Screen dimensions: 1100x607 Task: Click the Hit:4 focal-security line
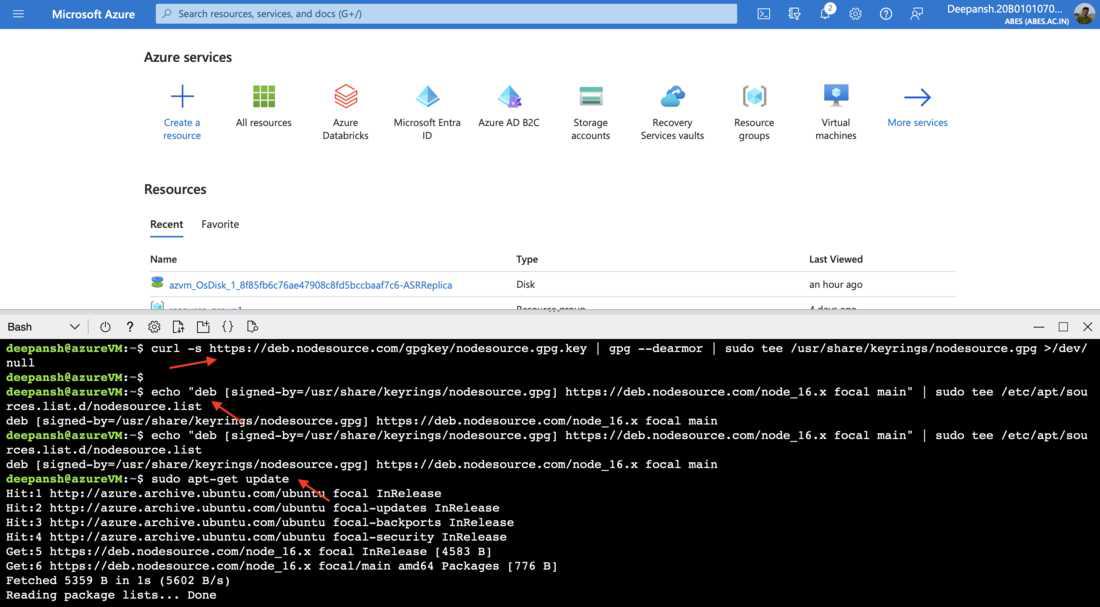click(256, 538)
